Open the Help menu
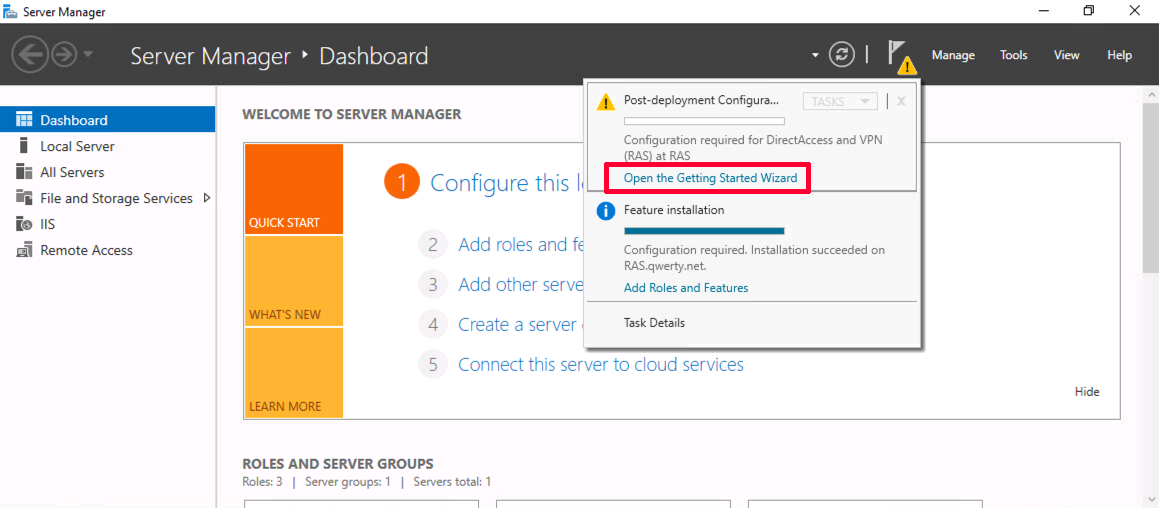 coord(1119,55)
